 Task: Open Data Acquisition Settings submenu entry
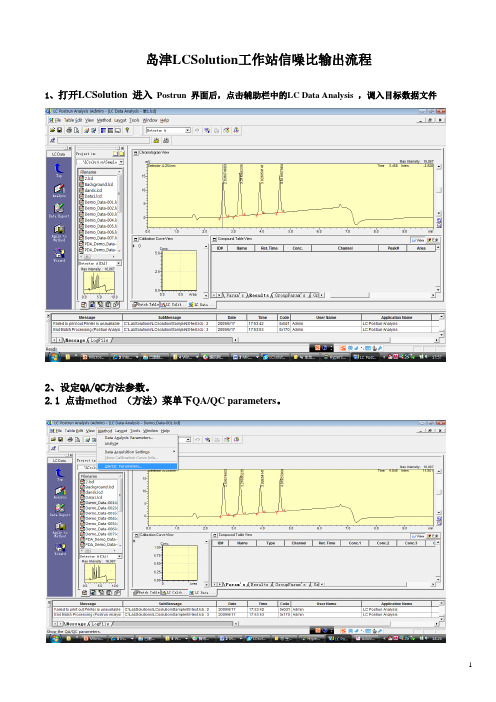[140, 452]
